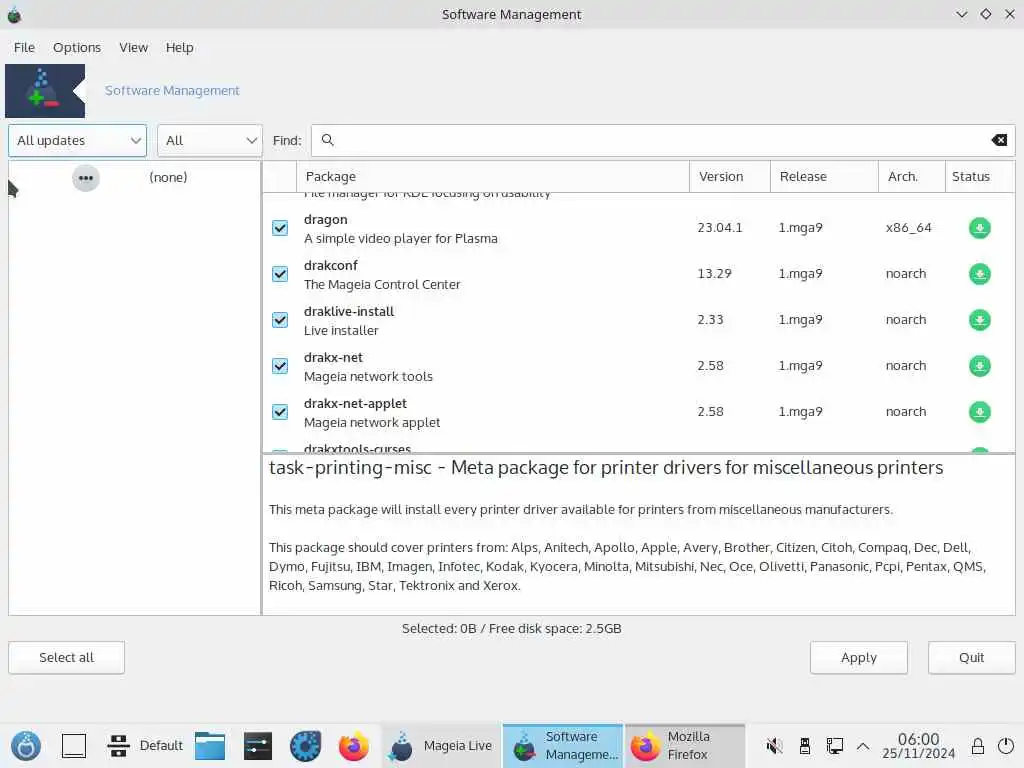Click the Selected: 0B / Free disk space status text
Screen dimensions: 1024x768
tap(511, 628)
